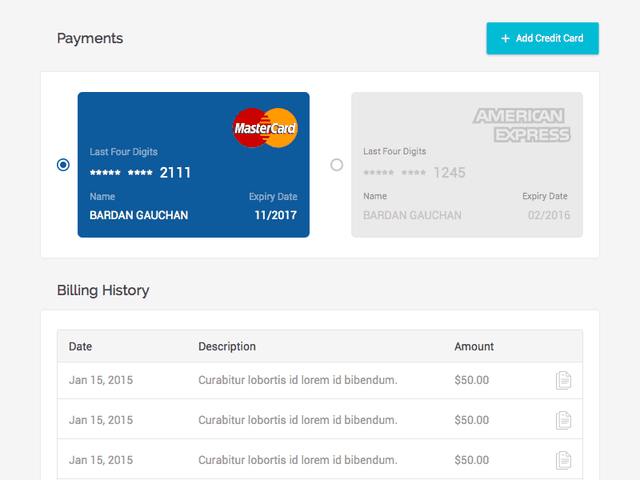This screenshot has width=640, height=480.
Task: Click the first Jan 15, 2015 date row
Action: tap(101, 380)
